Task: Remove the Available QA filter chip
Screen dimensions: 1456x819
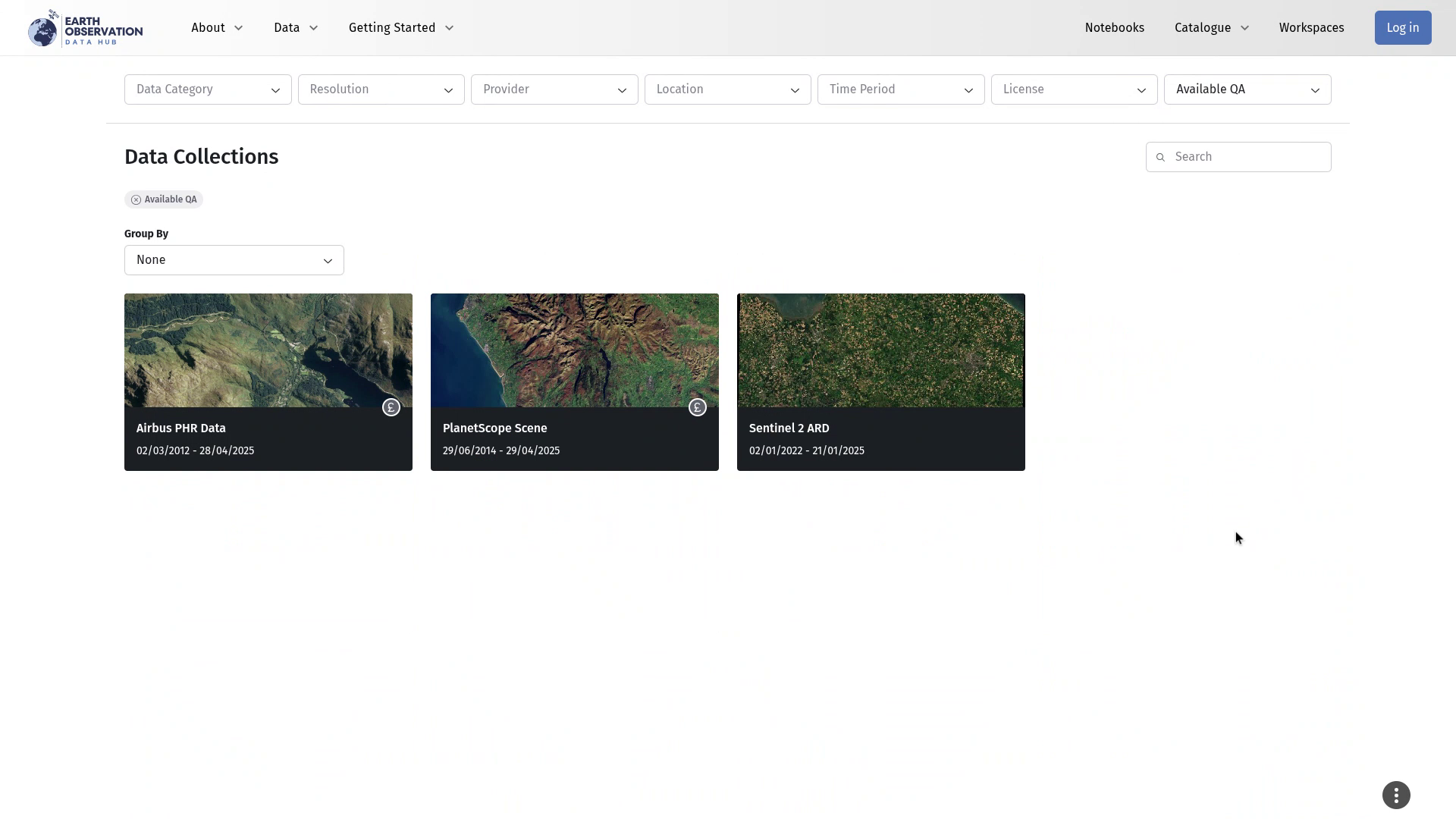Action: coord(136,200)
